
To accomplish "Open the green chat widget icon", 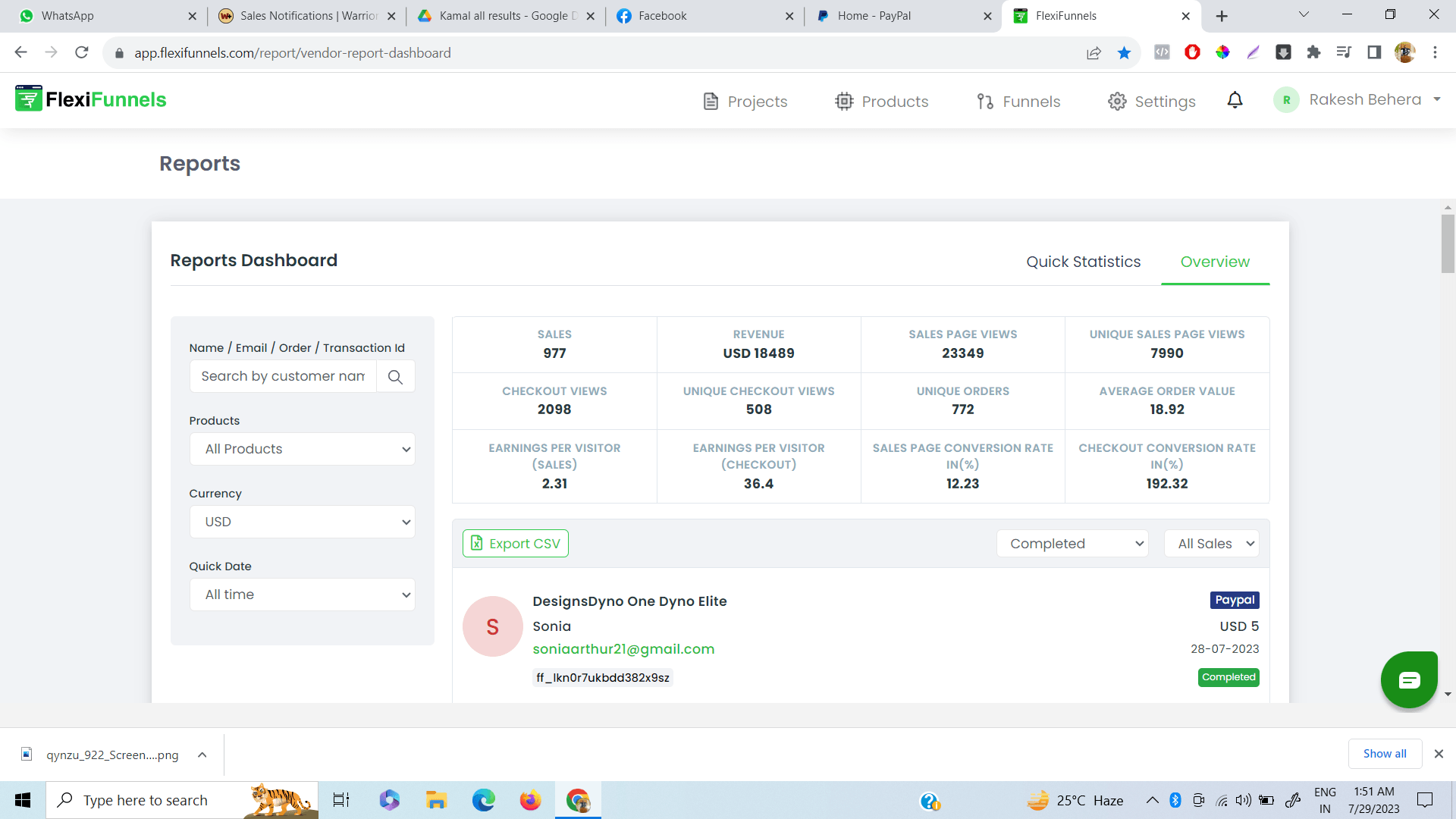I will [1409, 679].
